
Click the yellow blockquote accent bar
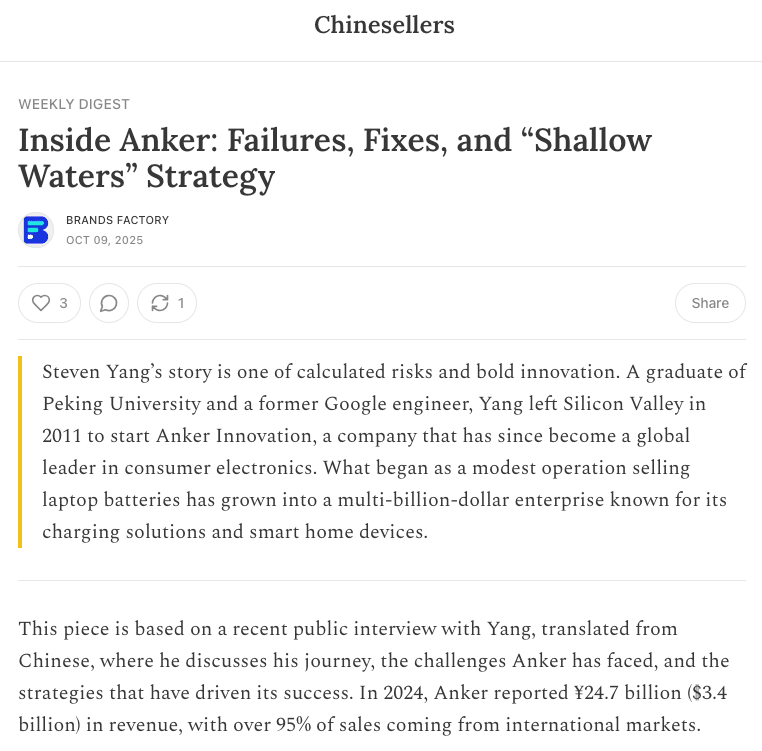tap(20, 452)
